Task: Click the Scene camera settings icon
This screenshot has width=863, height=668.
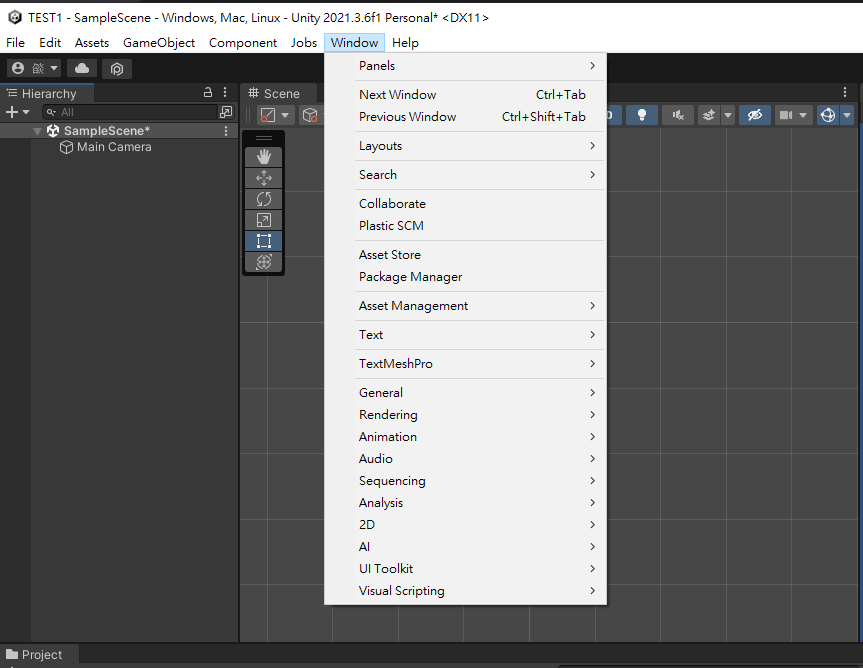Action: click(786, 115)
